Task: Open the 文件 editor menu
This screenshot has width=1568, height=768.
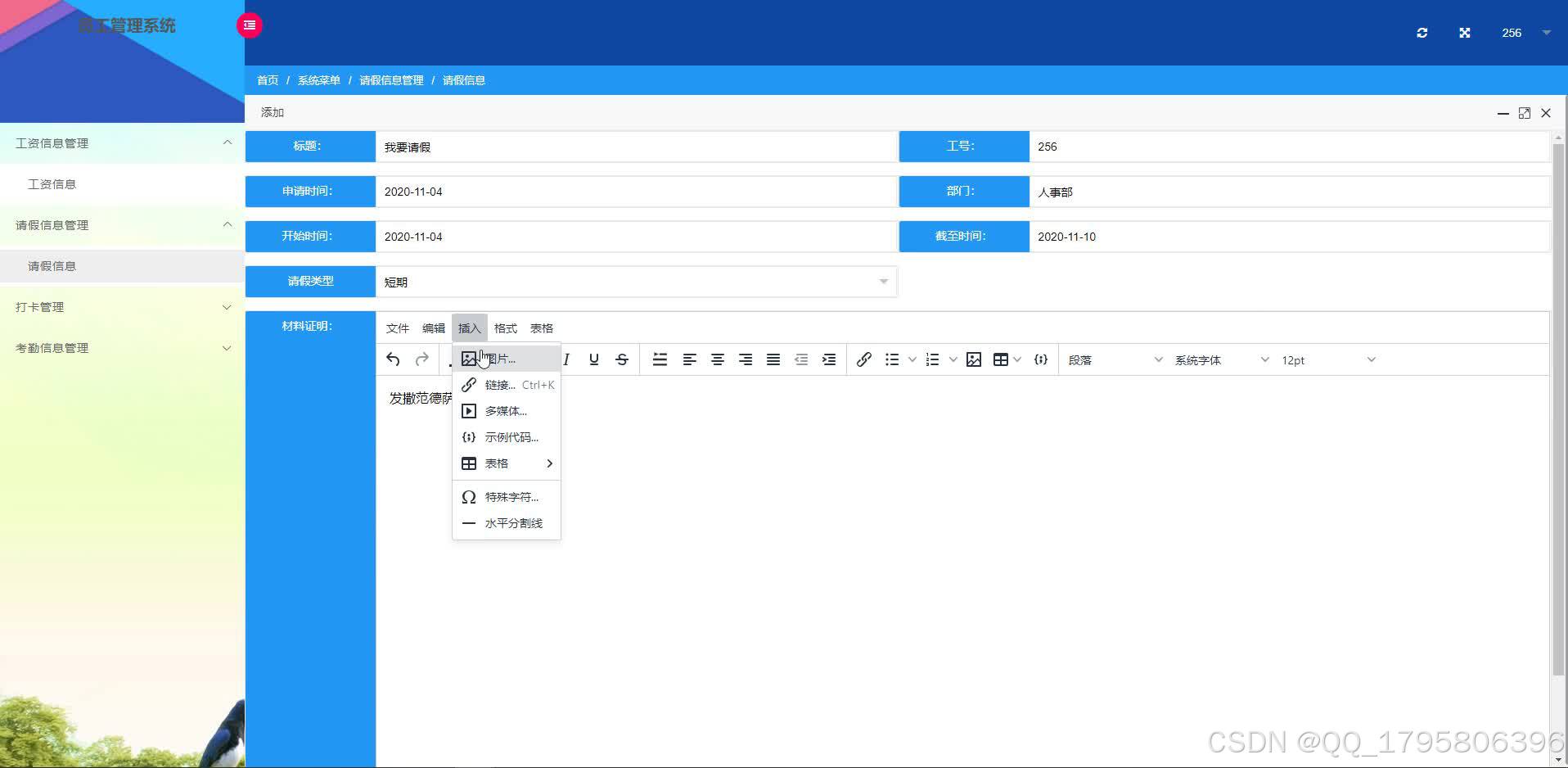Action: tap(398, 328)
